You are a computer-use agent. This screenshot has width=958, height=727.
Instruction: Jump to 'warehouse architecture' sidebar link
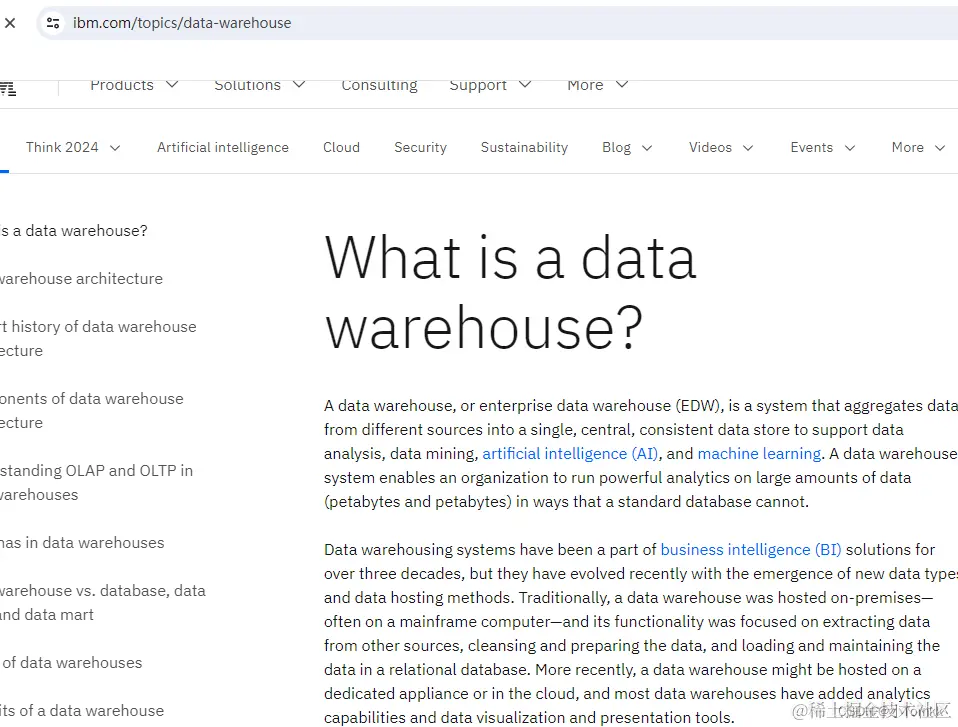pyautogui.click(x=81, y=279)
